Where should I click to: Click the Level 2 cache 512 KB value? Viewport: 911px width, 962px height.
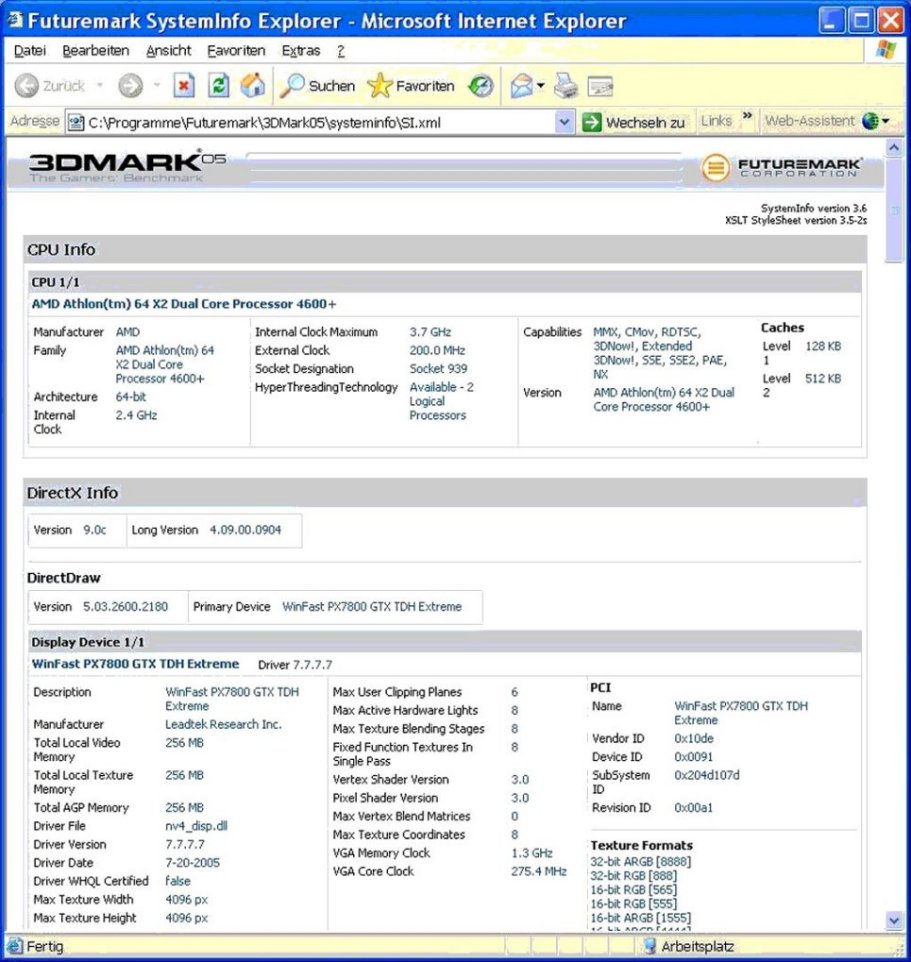point(823,379)
